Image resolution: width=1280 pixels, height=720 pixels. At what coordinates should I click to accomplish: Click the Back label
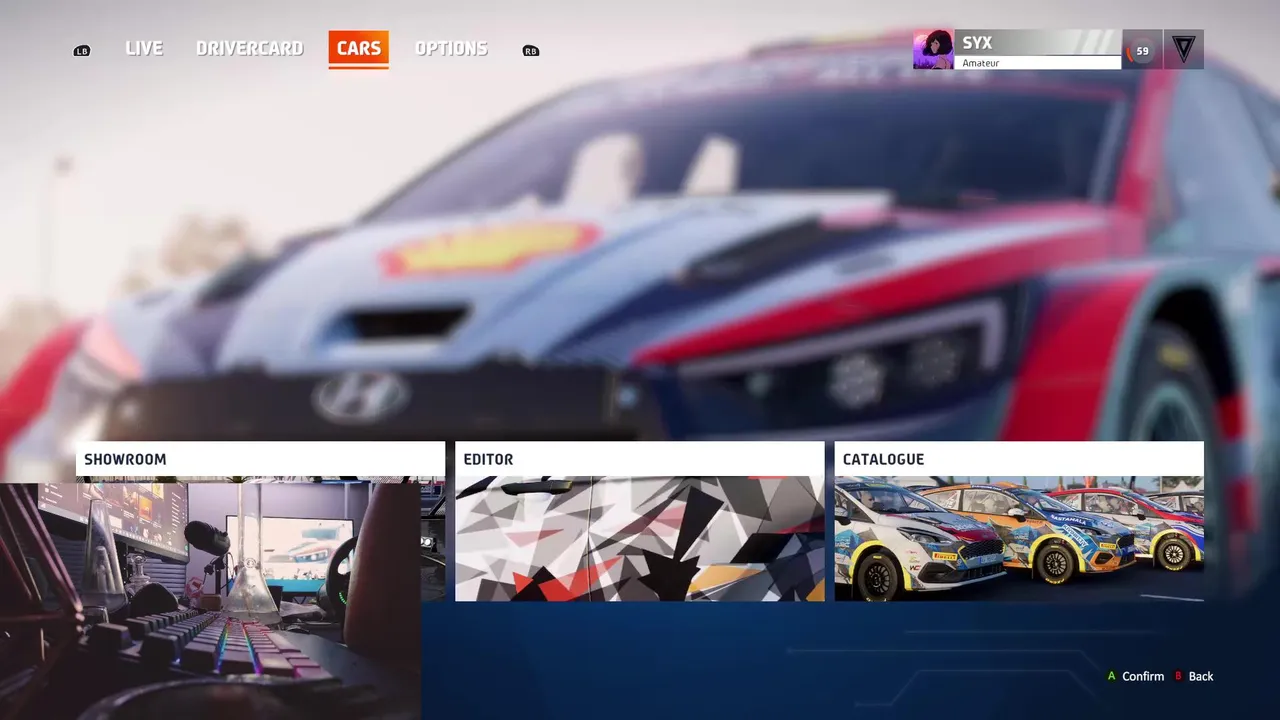[x=1201, y=677]
